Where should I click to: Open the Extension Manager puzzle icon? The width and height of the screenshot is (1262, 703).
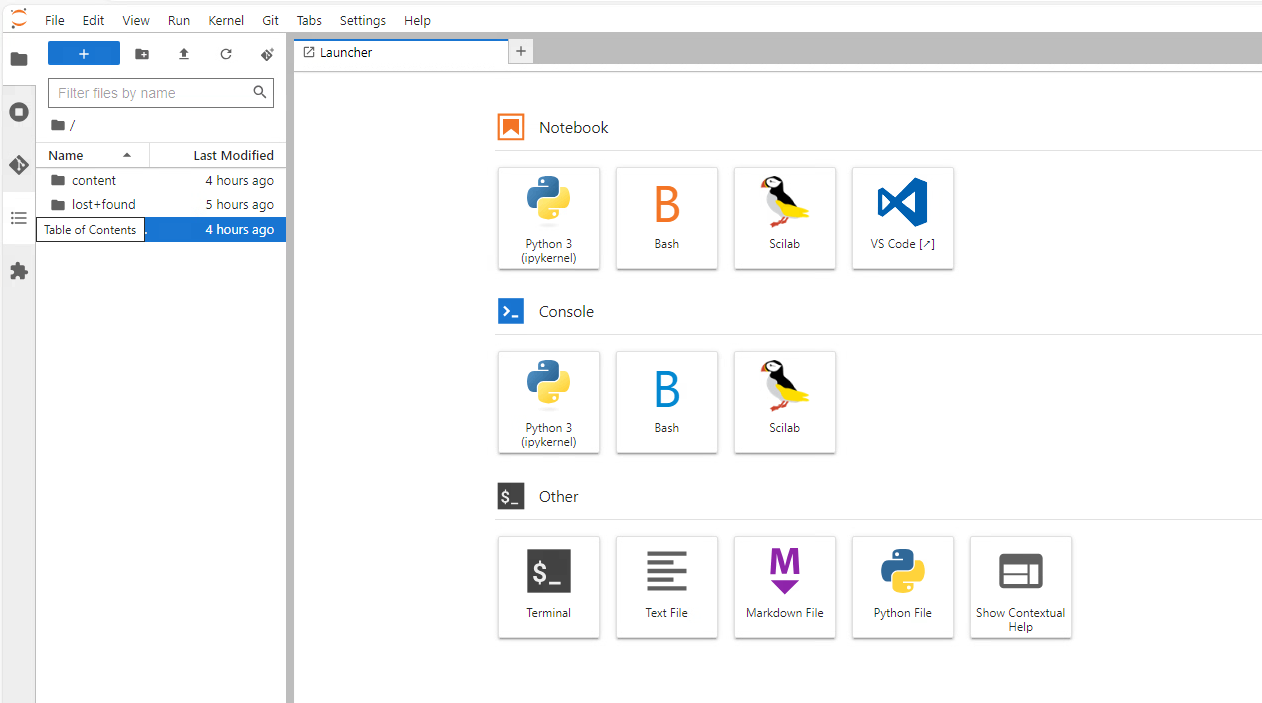click(x=19, y=271)
